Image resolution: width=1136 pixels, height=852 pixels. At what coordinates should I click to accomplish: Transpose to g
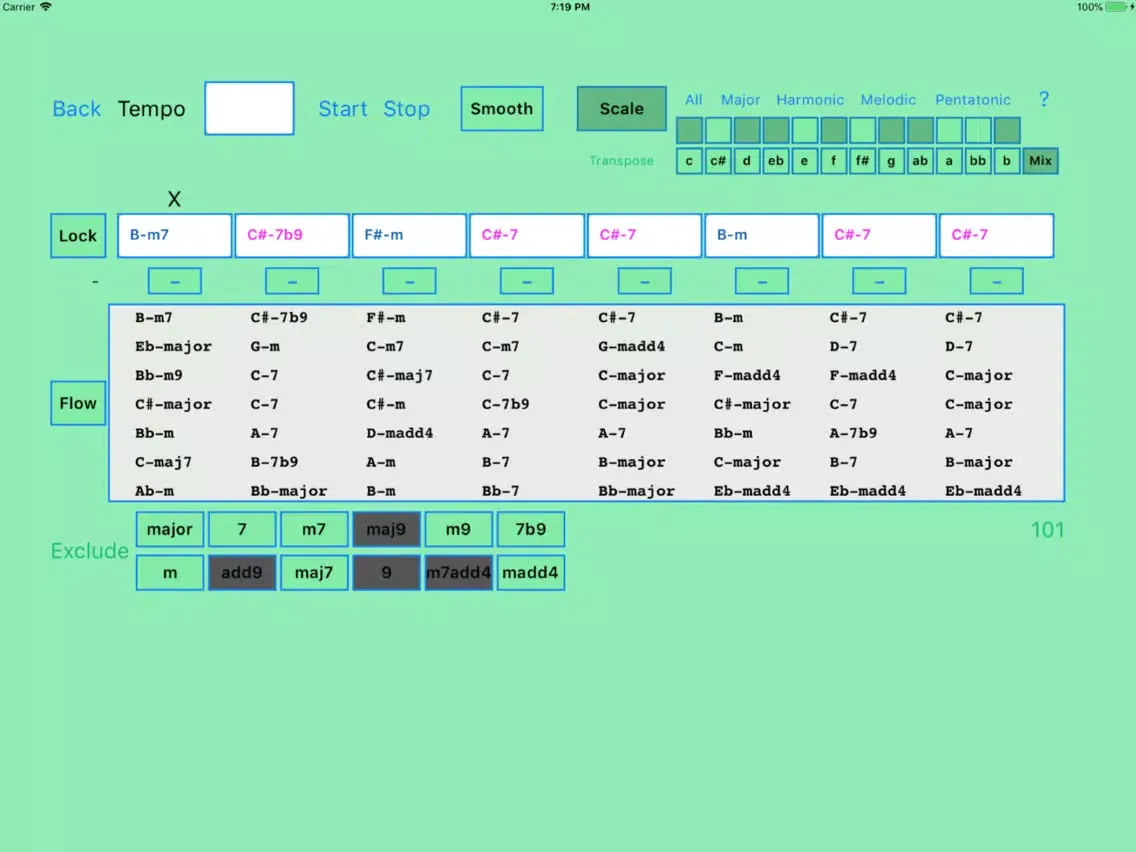click(x=891, y=161)
